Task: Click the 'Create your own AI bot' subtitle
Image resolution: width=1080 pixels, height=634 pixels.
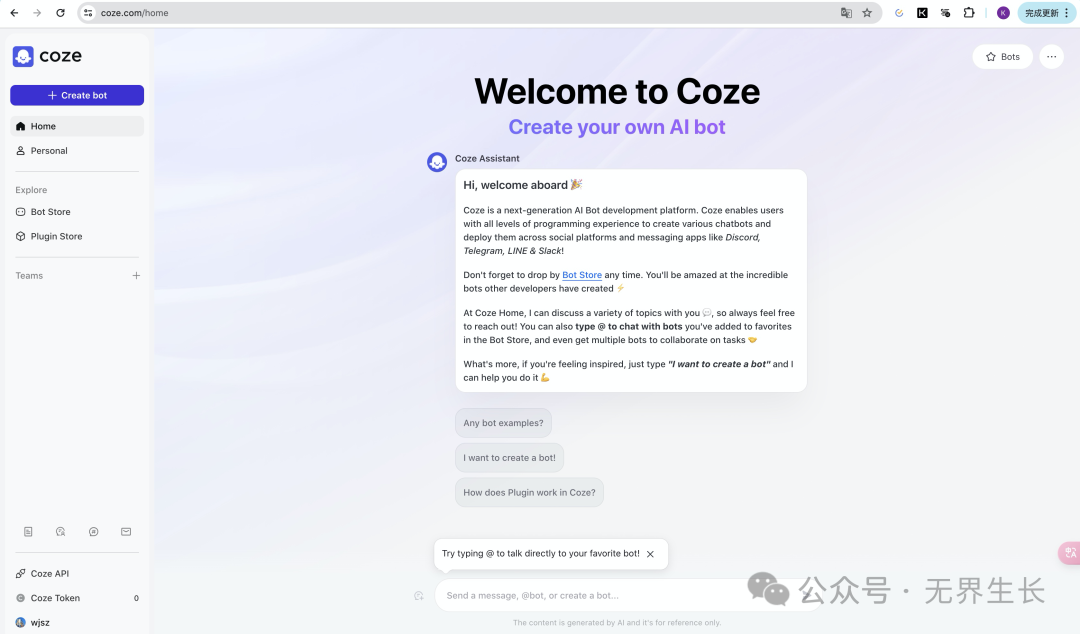Action: [x=617, y=127]
